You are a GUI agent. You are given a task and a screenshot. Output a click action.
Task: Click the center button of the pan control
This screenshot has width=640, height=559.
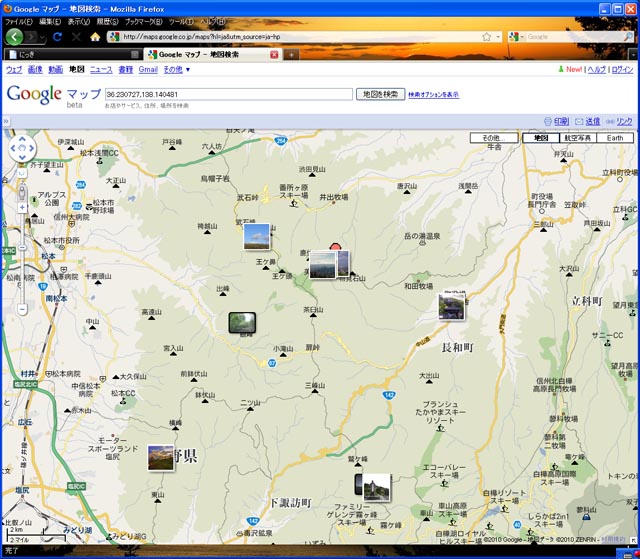22,148
